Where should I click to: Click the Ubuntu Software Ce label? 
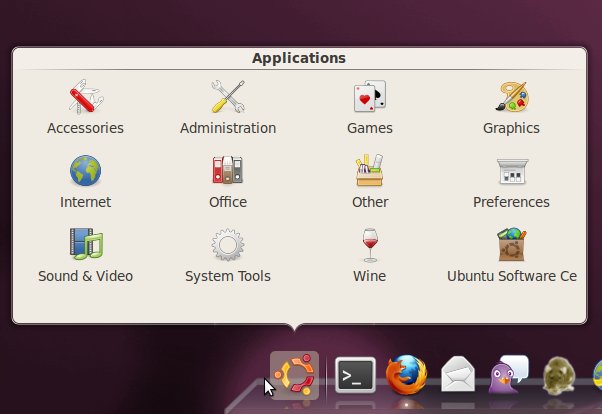512,276
